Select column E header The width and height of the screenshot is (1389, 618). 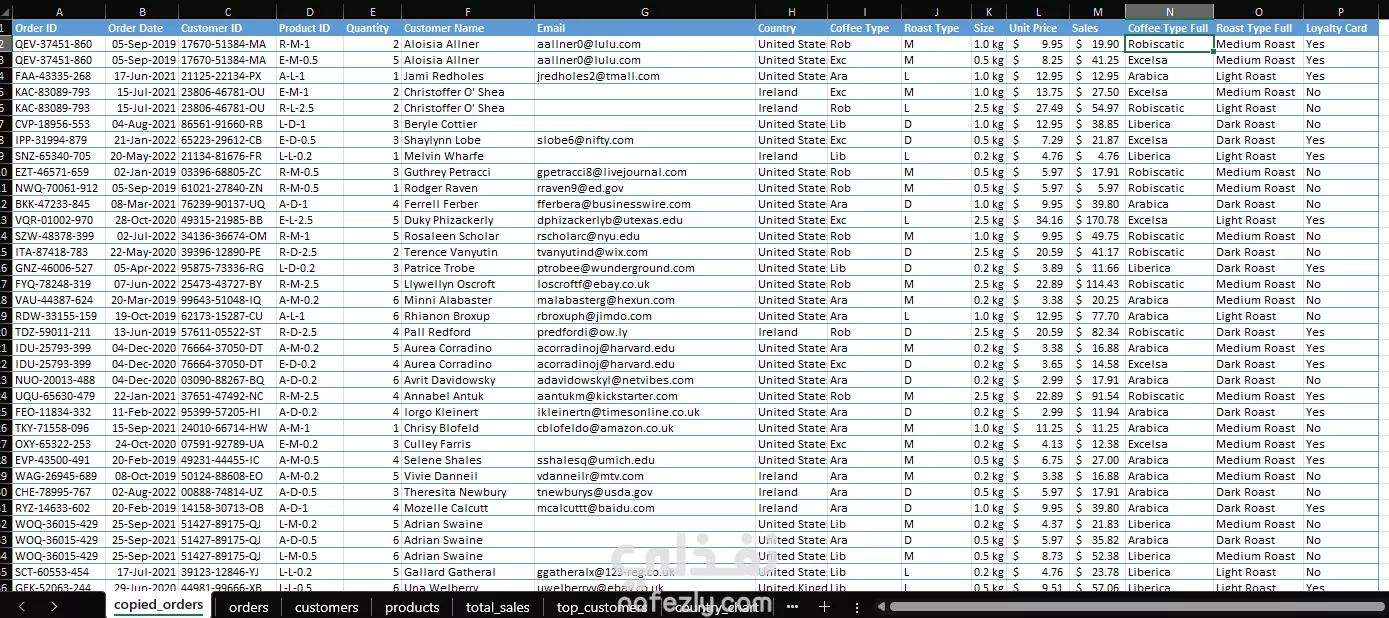click(372, 12)
